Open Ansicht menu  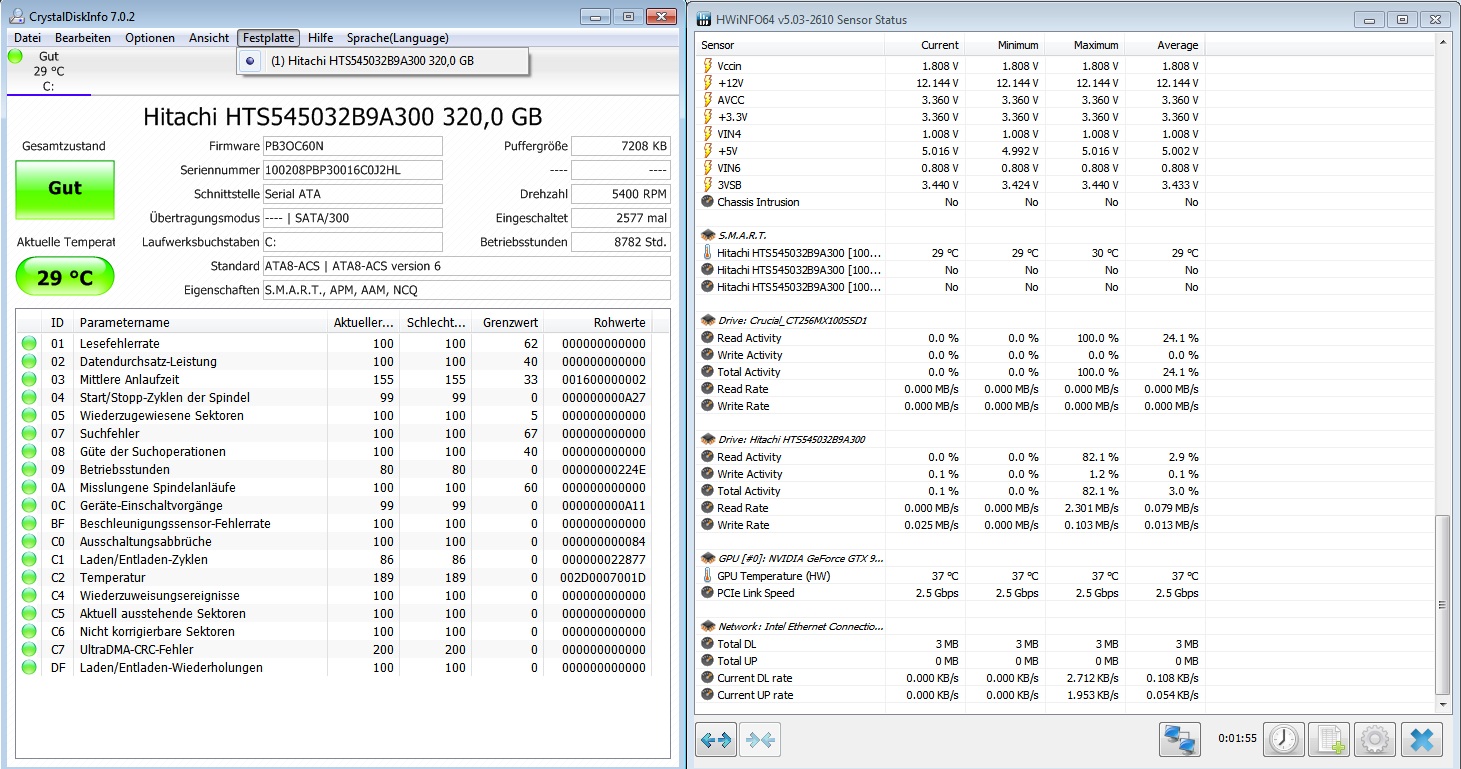point(209,38)
